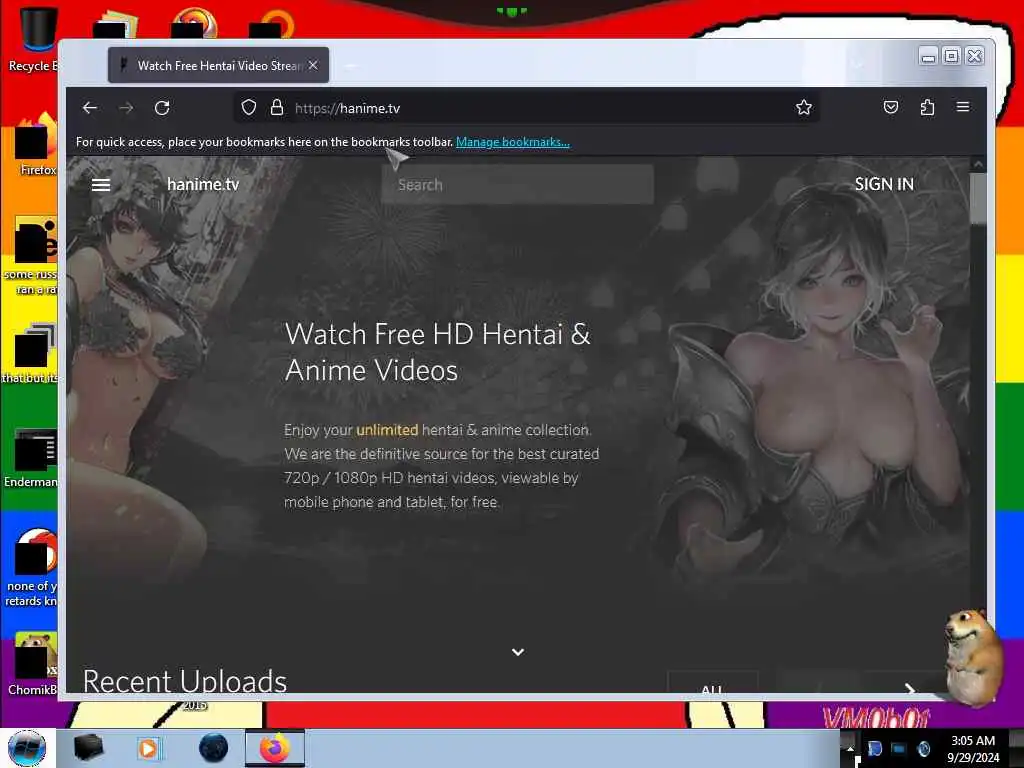Click the SIGN IN button
This screenshot has width=1024, height=768.
[884, 185]
